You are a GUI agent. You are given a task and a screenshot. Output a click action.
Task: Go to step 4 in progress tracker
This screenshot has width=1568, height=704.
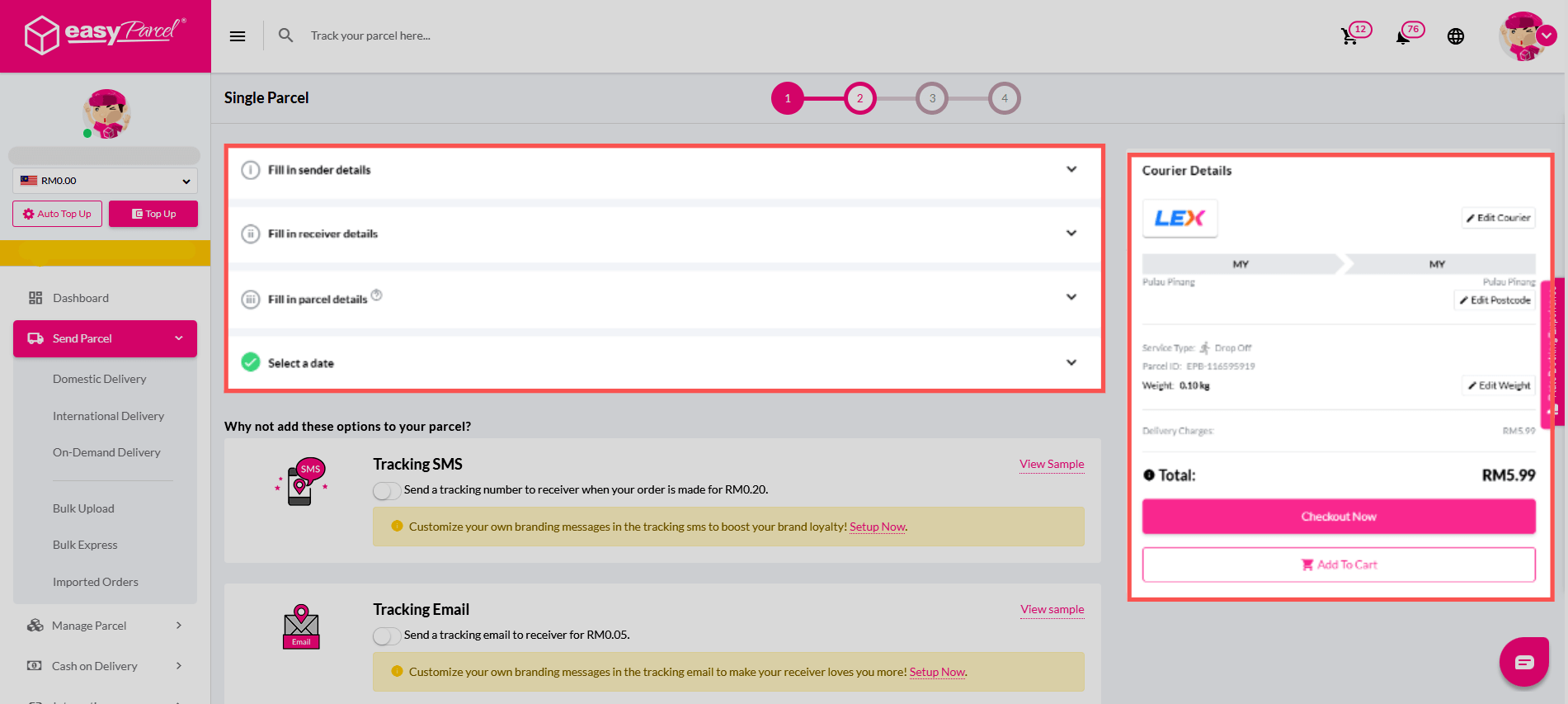(x=1005, y=98)
